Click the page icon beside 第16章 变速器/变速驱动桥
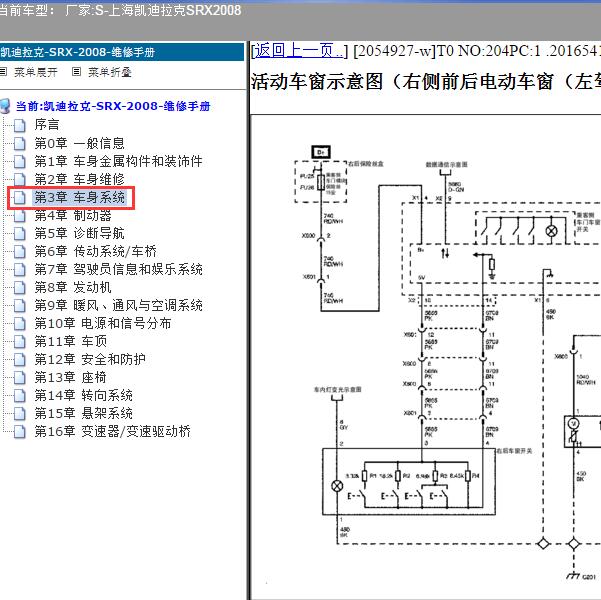 pyautogui.click(x=20, y=432)
